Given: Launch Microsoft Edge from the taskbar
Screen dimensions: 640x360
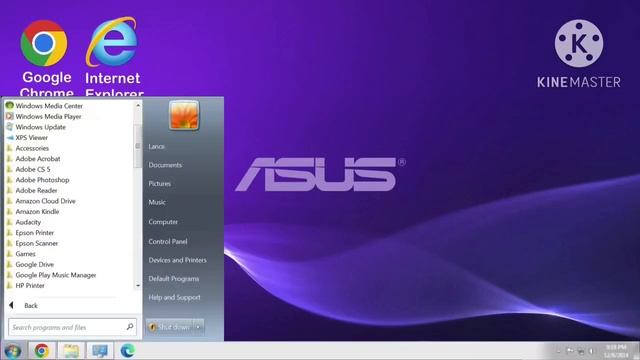Looking at the screenshot, I should pyautogui.click(x=128, y=351).
